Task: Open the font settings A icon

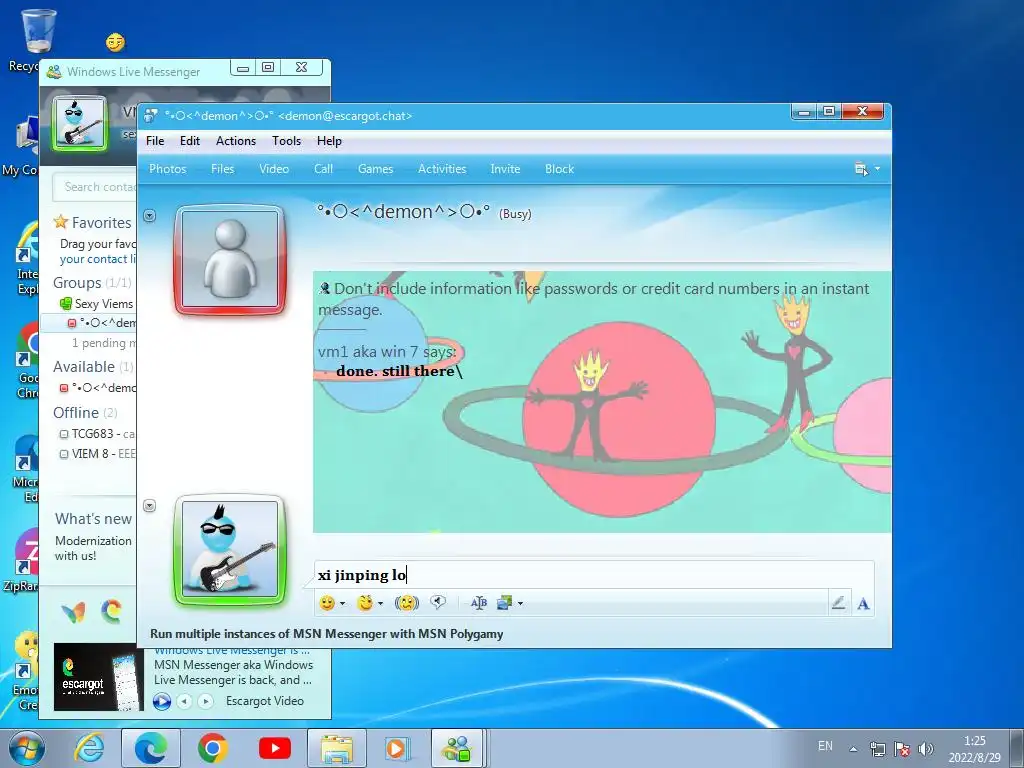Action: coord(863,603)
